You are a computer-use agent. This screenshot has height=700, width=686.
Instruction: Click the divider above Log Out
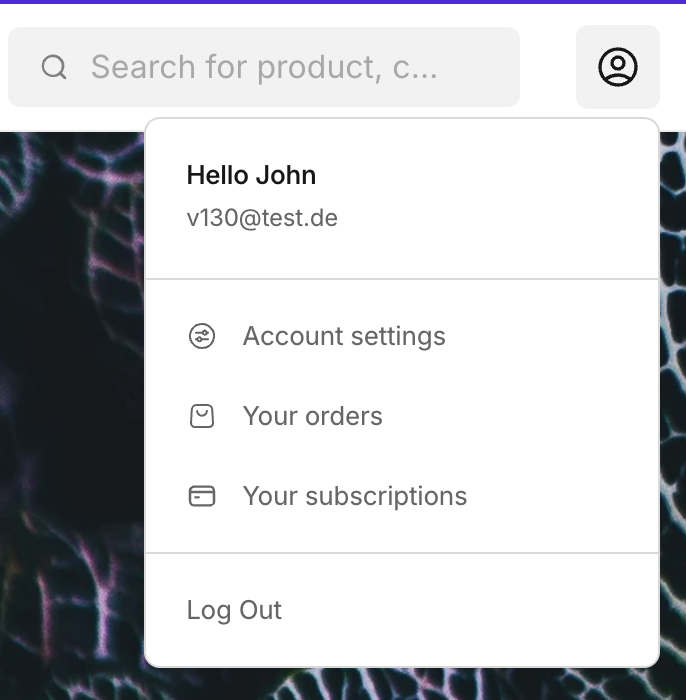[402, 553]
